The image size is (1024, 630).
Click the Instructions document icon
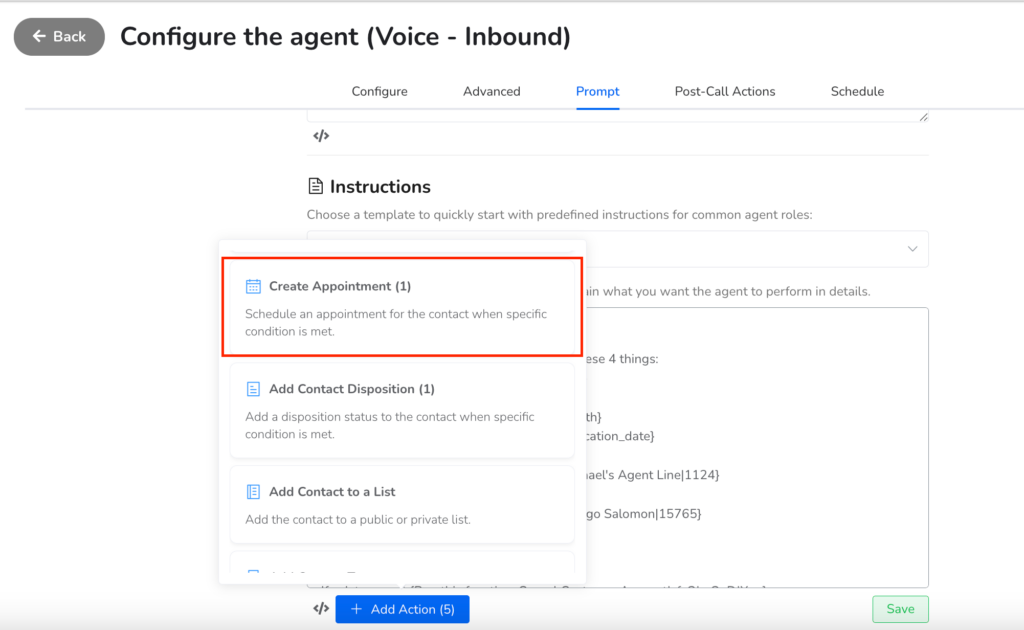[315, 186]
